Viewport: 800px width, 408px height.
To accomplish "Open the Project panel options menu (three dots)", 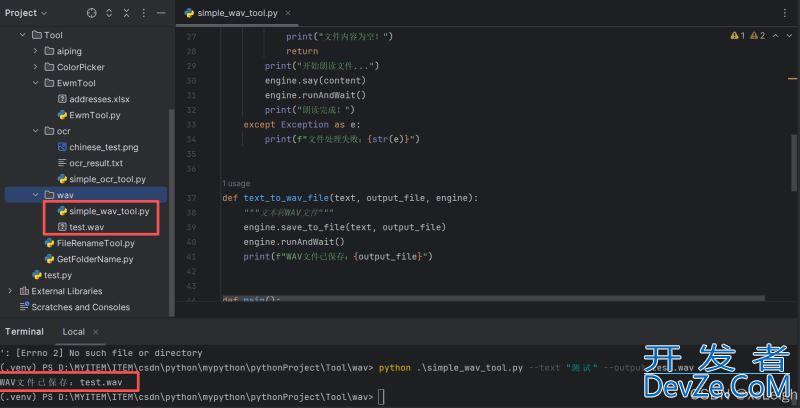I will point(144,13).
